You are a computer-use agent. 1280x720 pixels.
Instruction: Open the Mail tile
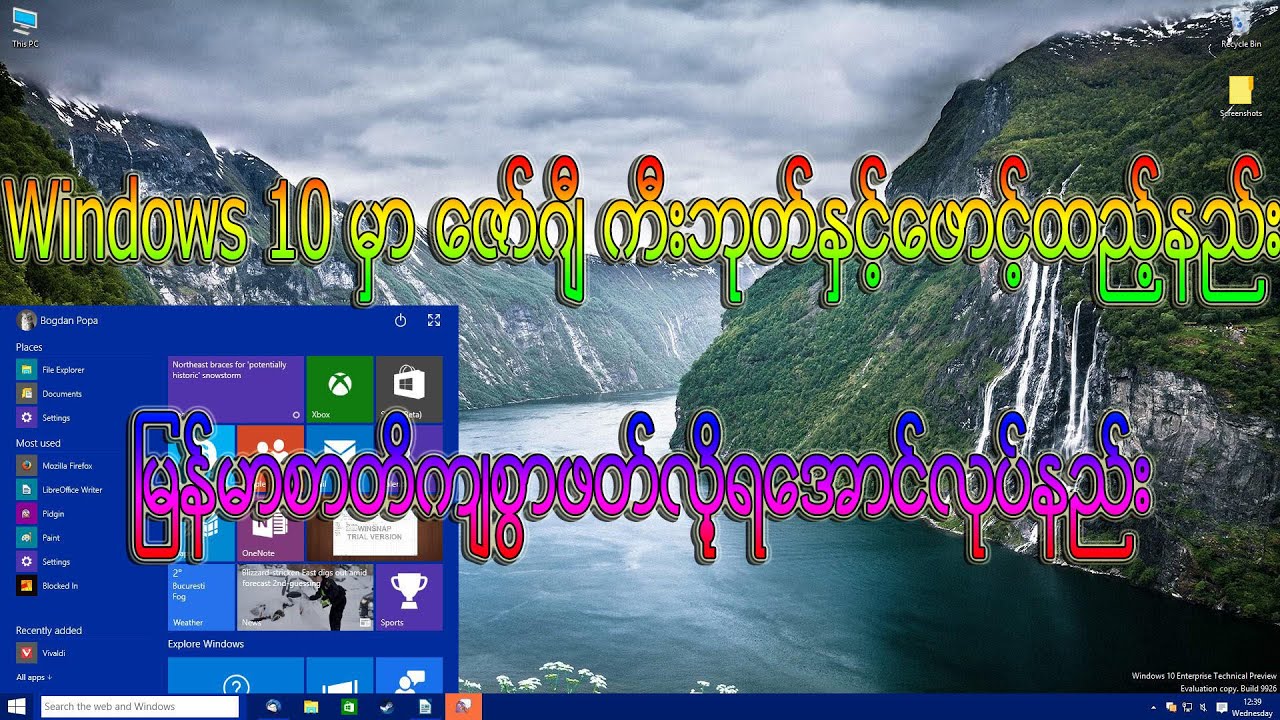(x=340, y=458)
